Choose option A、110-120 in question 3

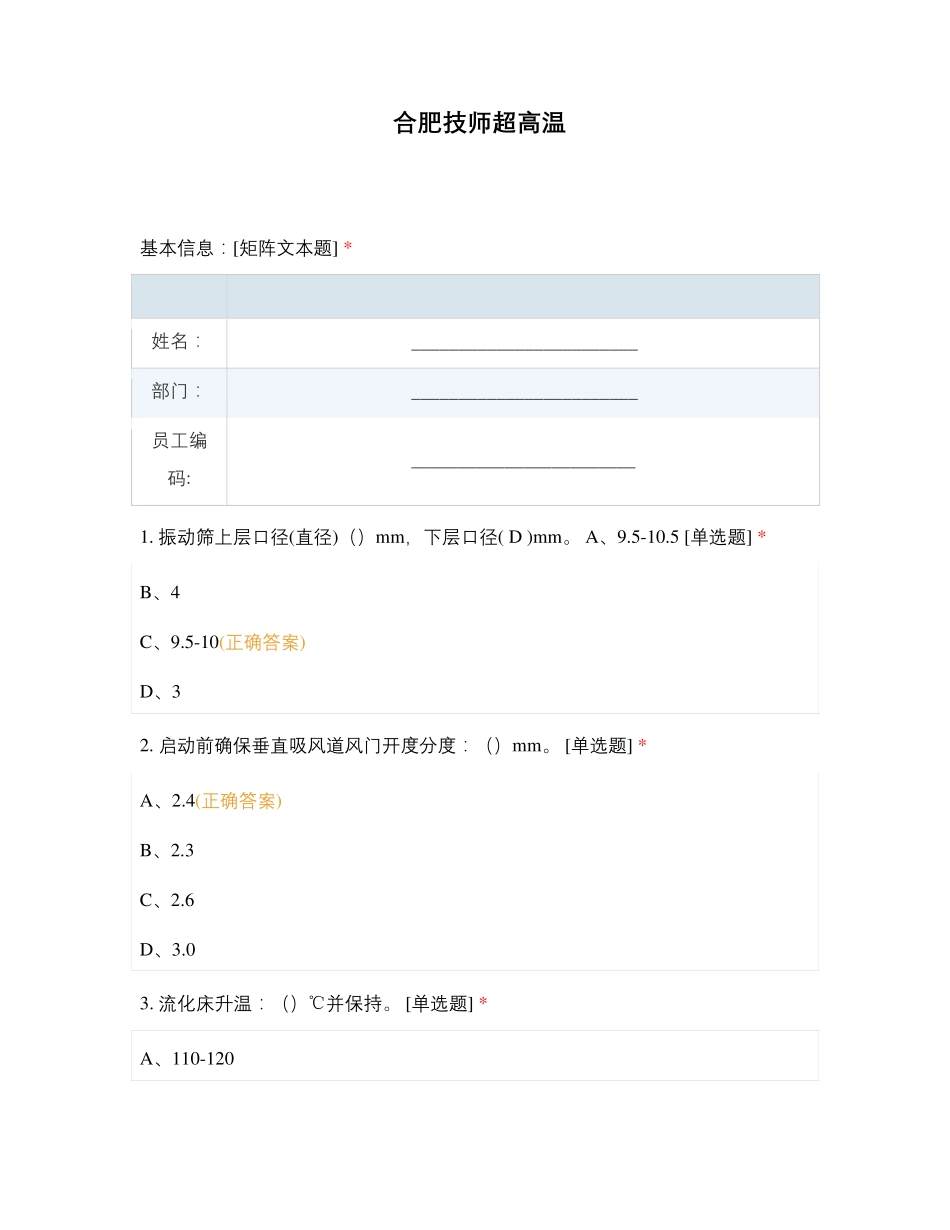187,1059
